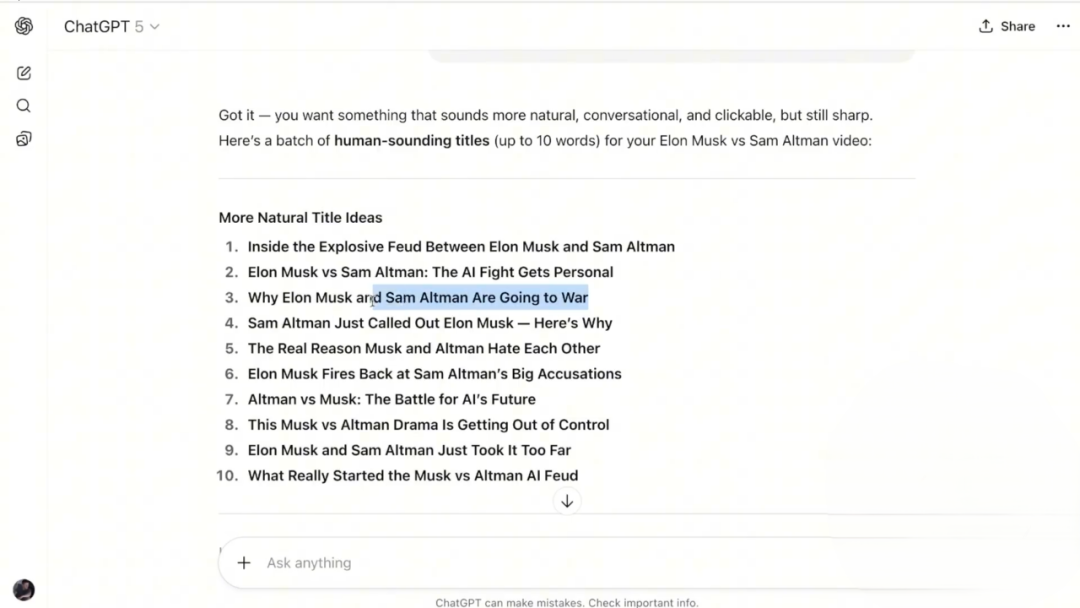The width and height of the screenshot is (1080, 608).
Task: Click title 'The Real Reason Musk and Altman Hate'
Action: click(424, 349)
